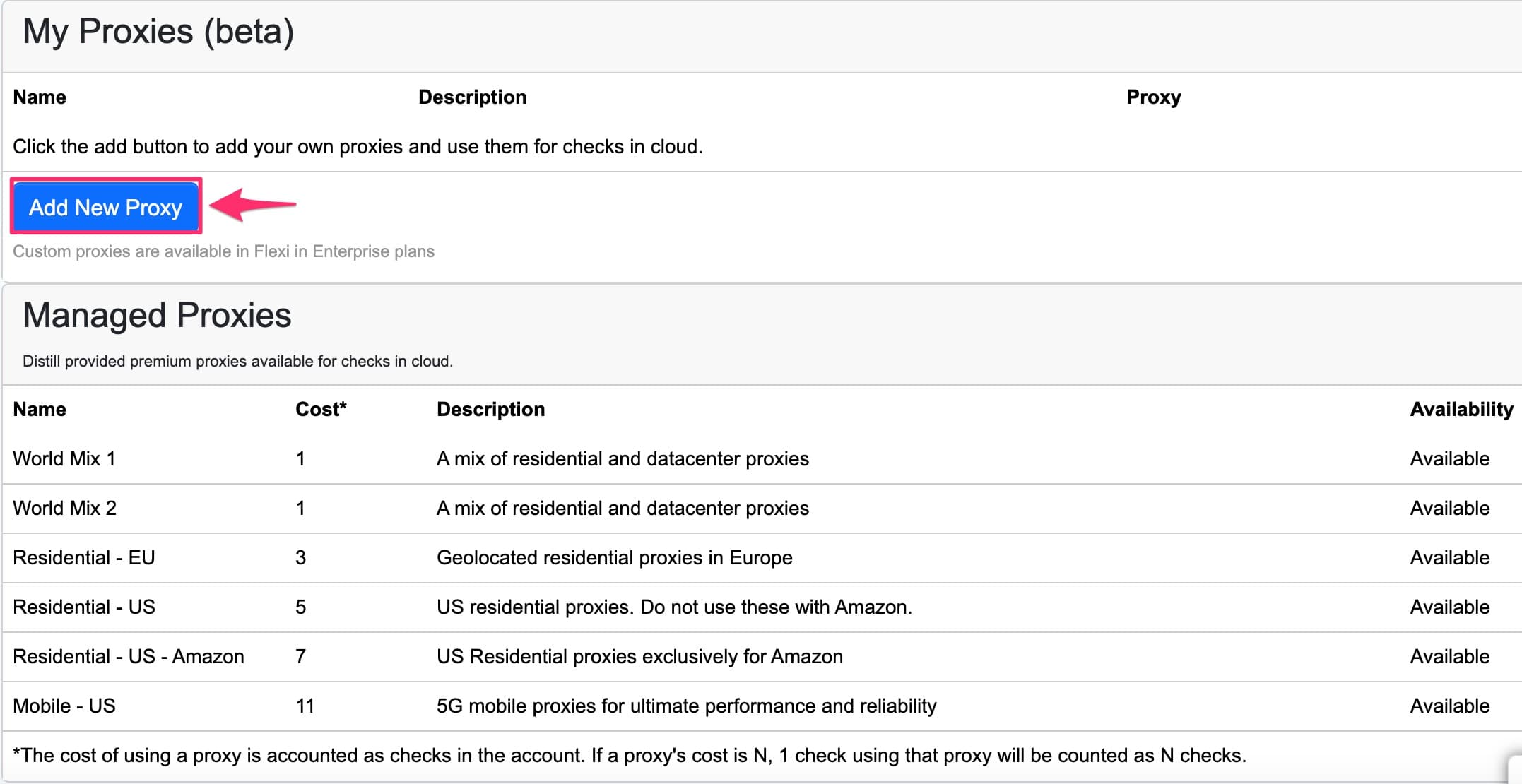Click the Cost* column header
Screen dimensions: 1522x784
click(321, 409)
